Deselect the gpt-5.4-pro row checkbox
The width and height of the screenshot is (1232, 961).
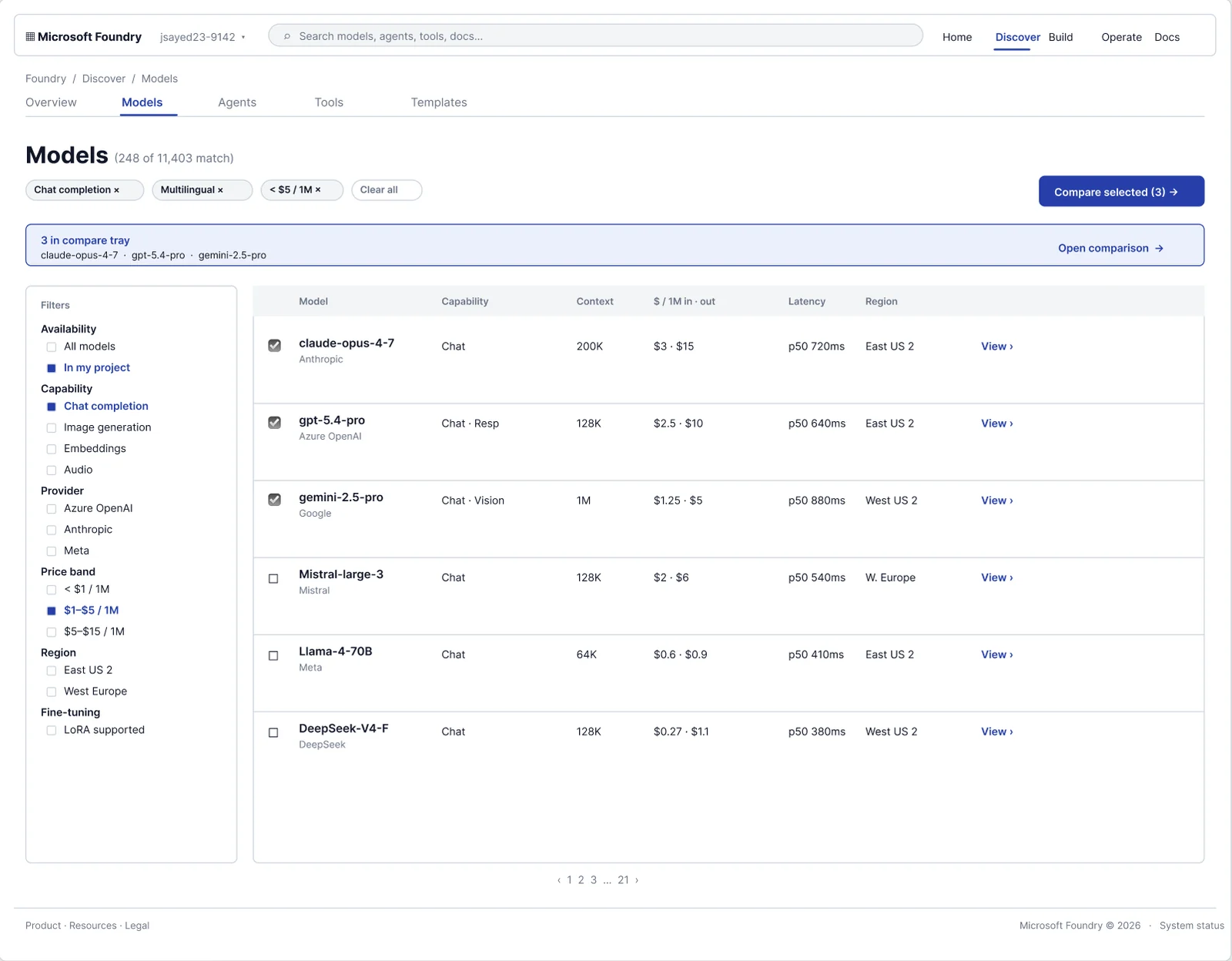[274, 423]
